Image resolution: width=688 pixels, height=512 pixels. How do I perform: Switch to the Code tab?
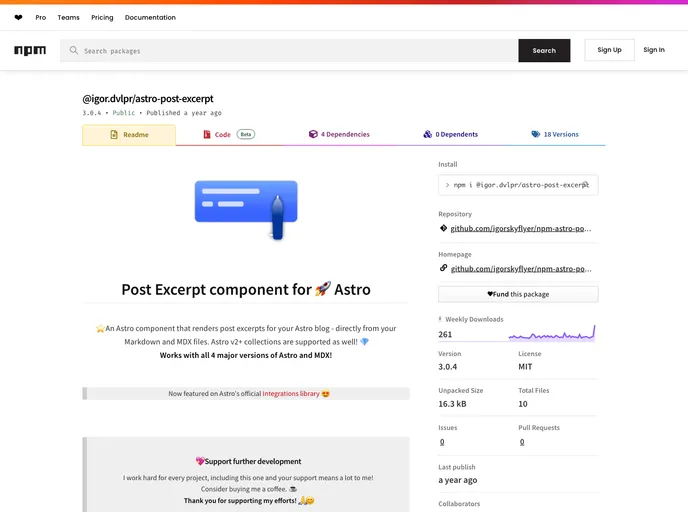tap(229, 134)
